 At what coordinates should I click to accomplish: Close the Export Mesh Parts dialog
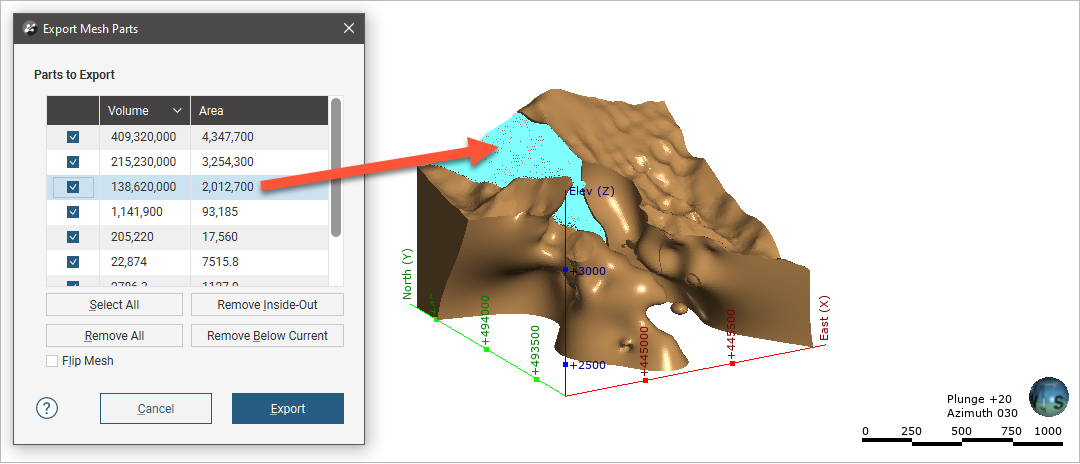pos(349,28)
